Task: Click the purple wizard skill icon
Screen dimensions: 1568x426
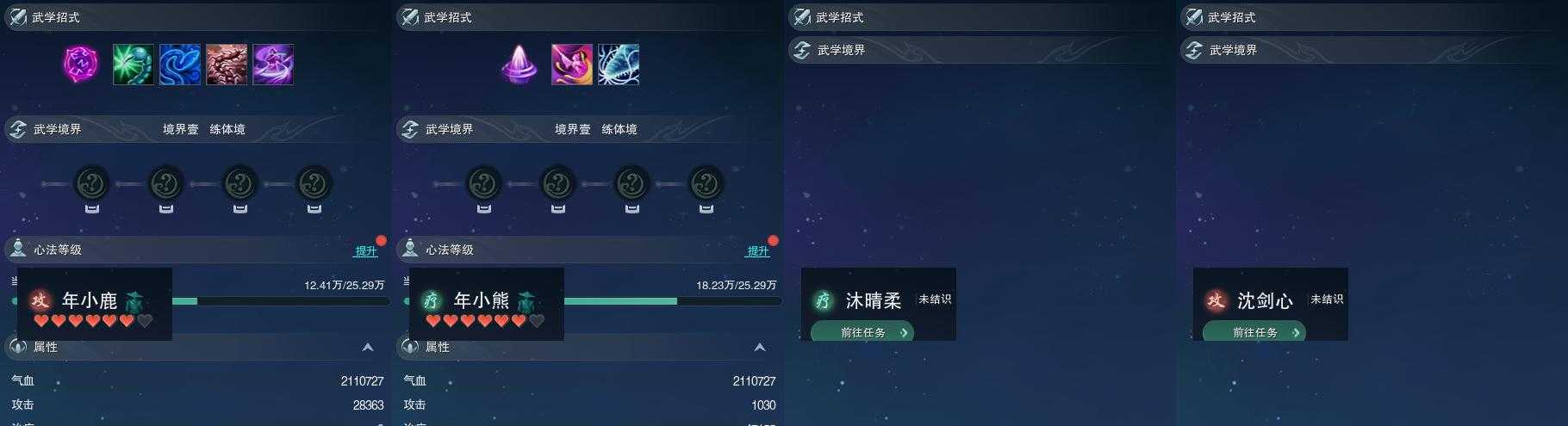Action: (x=273, y=65)
